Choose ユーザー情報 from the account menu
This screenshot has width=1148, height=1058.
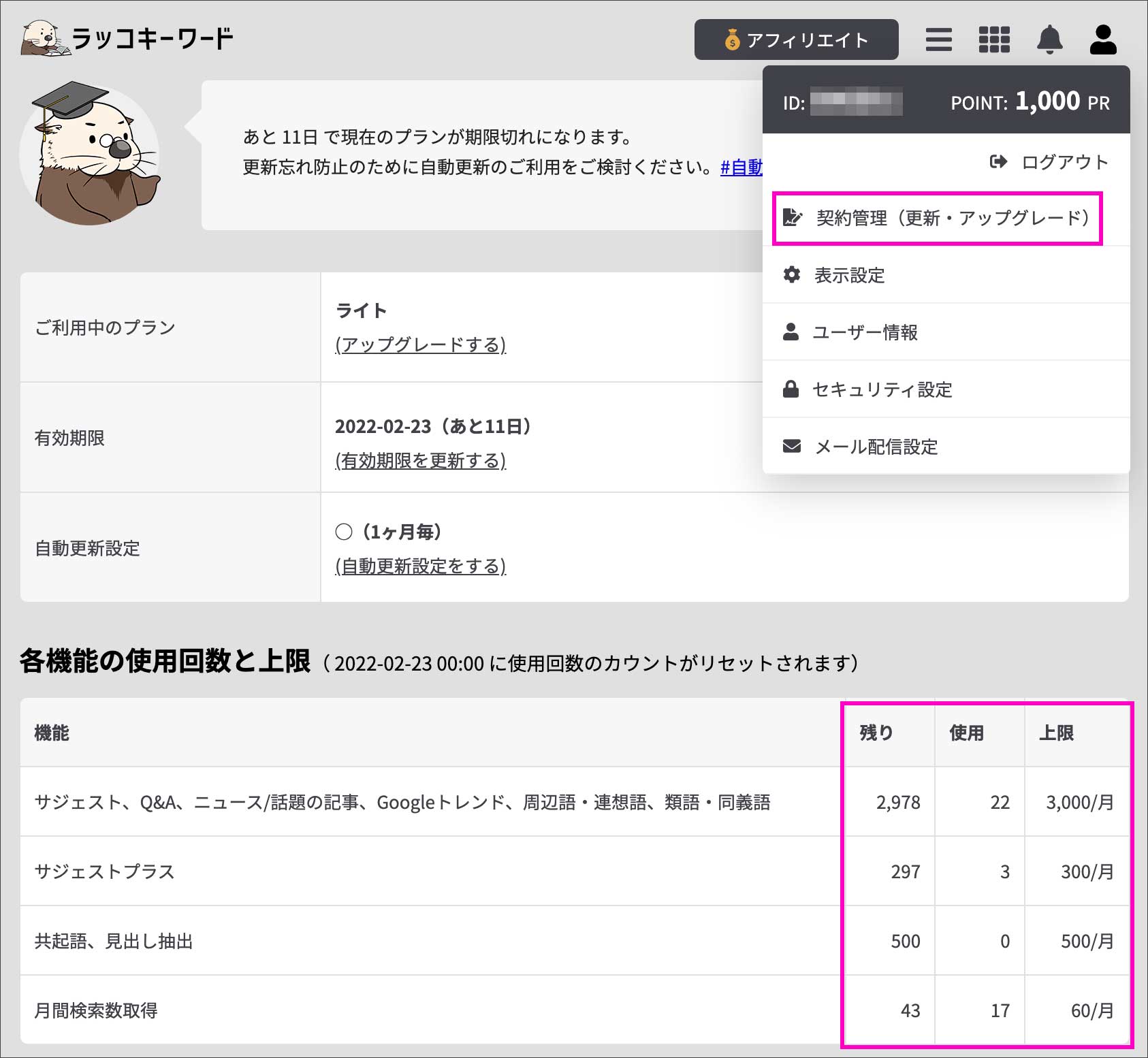pyautogui.click(x=865, y=332)
